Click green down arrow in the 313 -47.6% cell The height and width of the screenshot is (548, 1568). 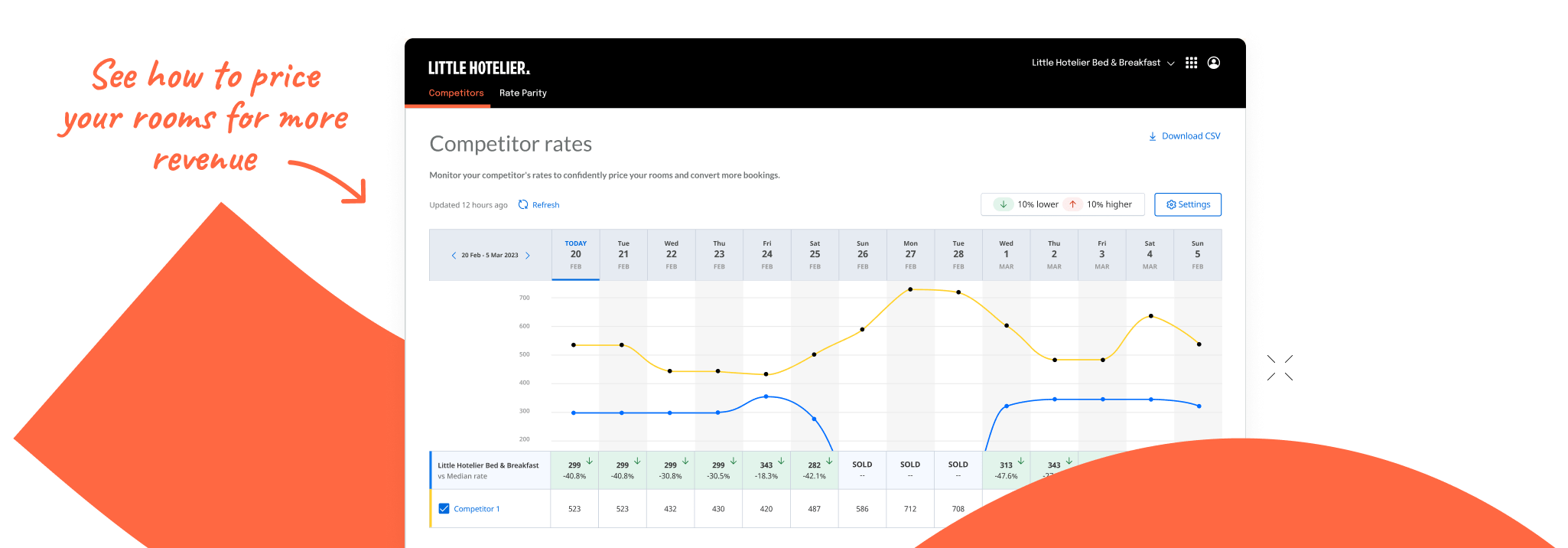tap(1020, 461)
